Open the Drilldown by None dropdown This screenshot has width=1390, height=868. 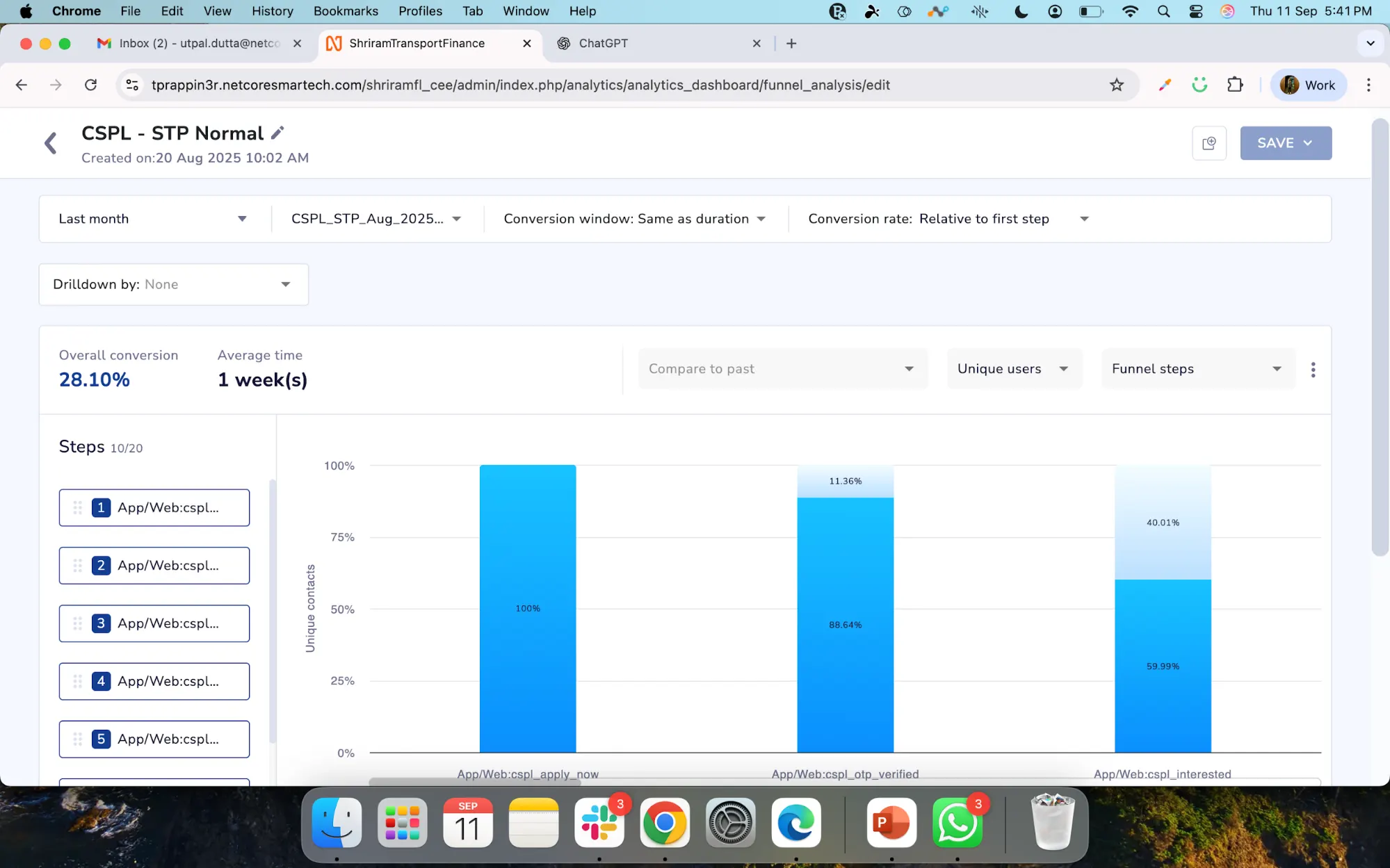pyautogui.click(x=173, y=284)
